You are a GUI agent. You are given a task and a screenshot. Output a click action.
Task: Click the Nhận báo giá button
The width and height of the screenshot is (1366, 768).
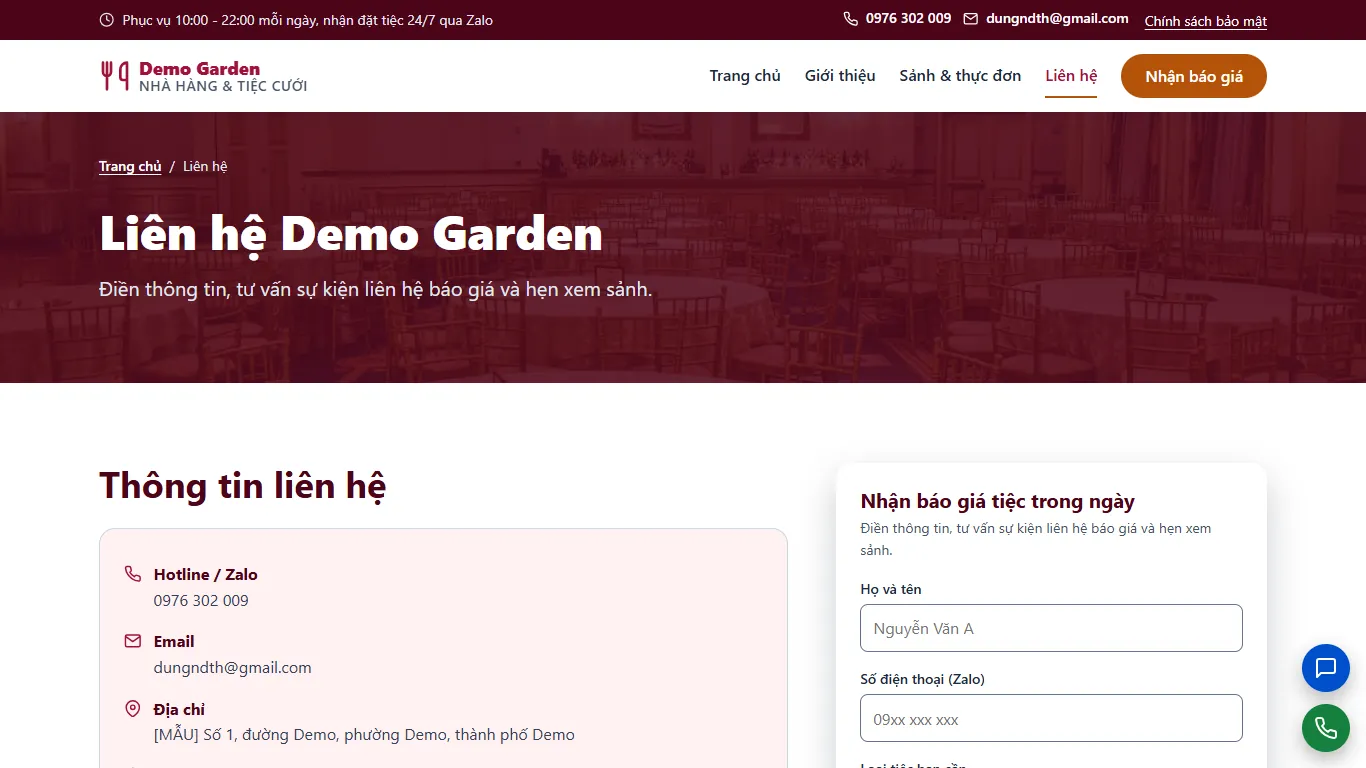1194,76
